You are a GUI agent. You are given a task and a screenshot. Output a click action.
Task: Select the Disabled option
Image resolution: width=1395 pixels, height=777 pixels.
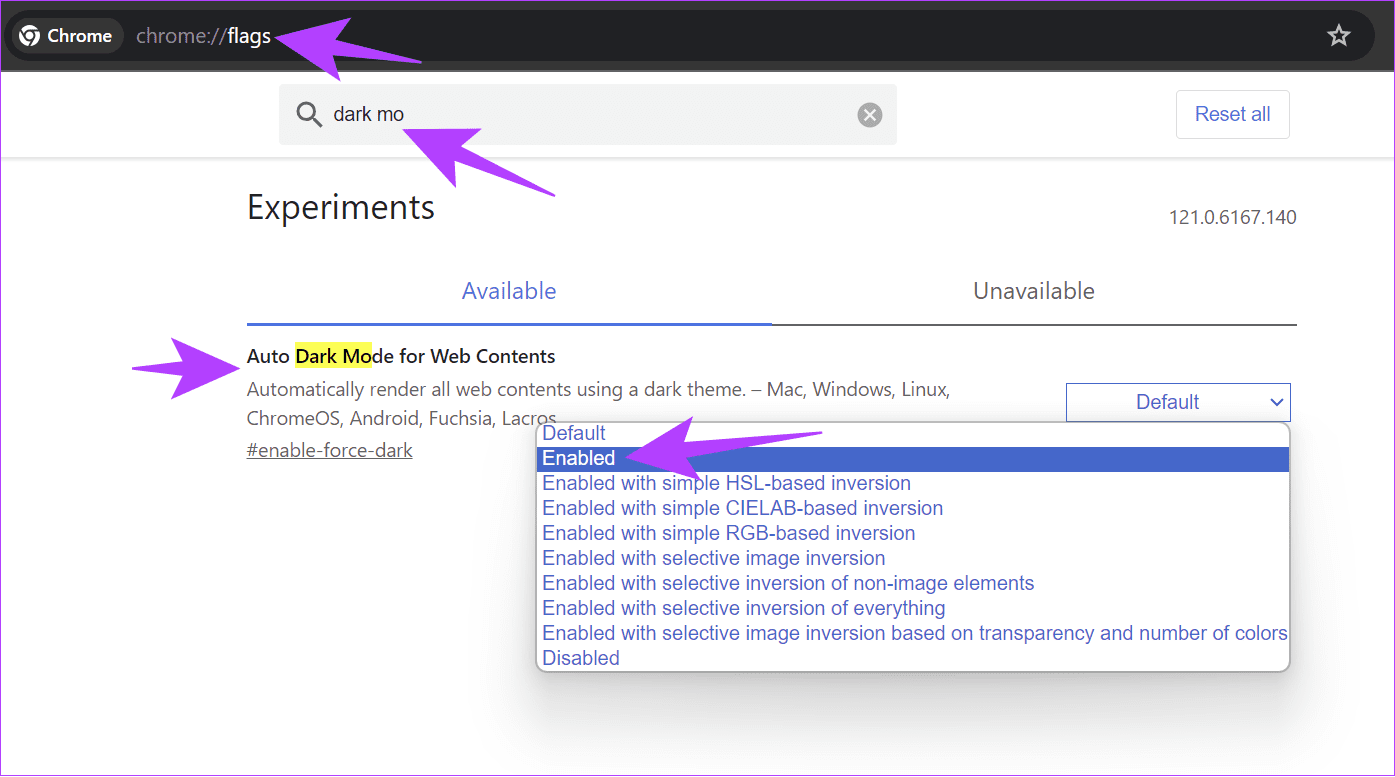(913, 659)
